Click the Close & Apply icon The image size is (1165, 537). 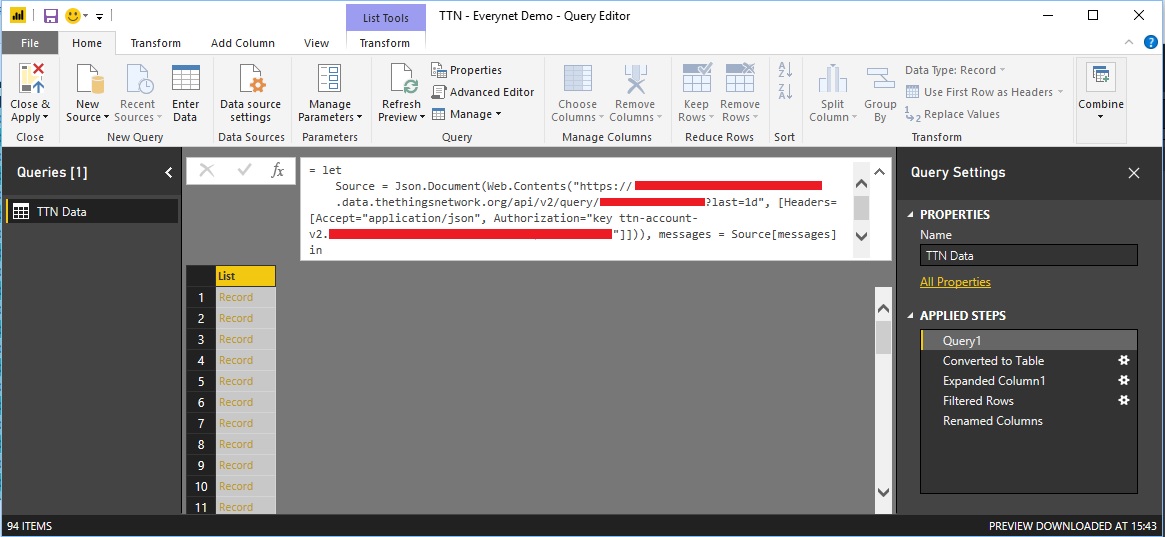[31, 79]
